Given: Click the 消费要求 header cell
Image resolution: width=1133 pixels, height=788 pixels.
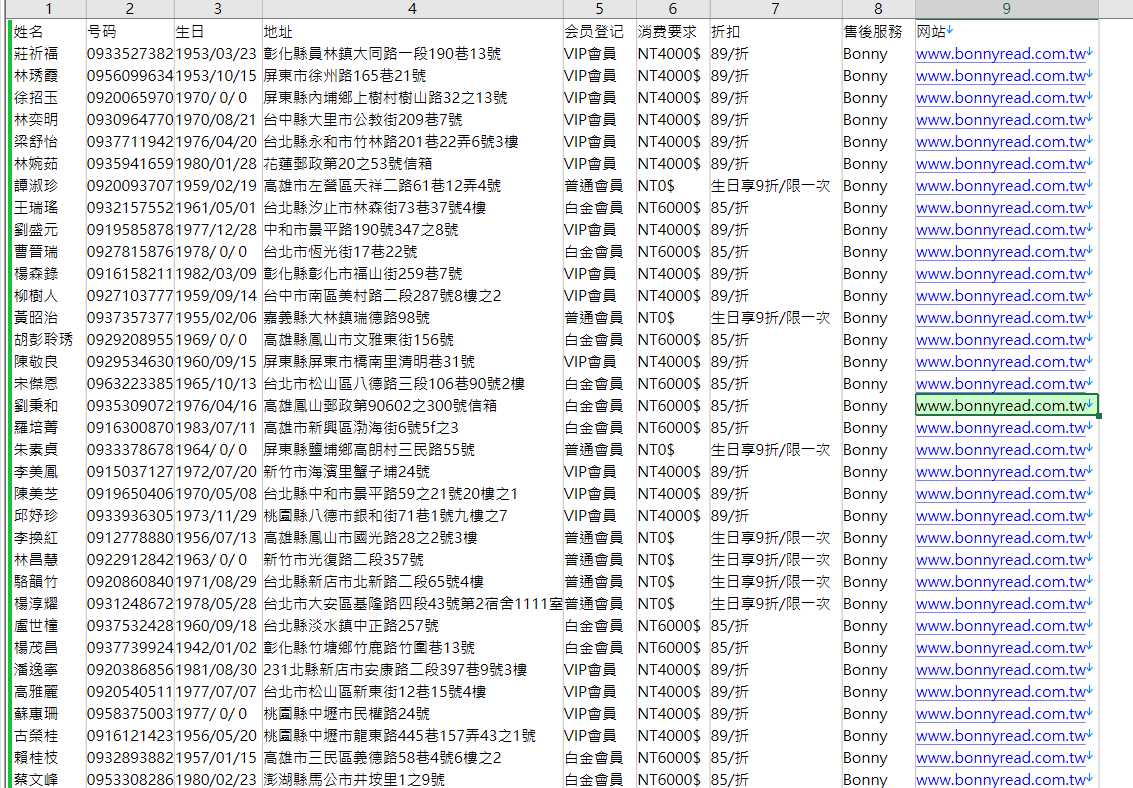Looking at the screenshot, I should point(673,32).
